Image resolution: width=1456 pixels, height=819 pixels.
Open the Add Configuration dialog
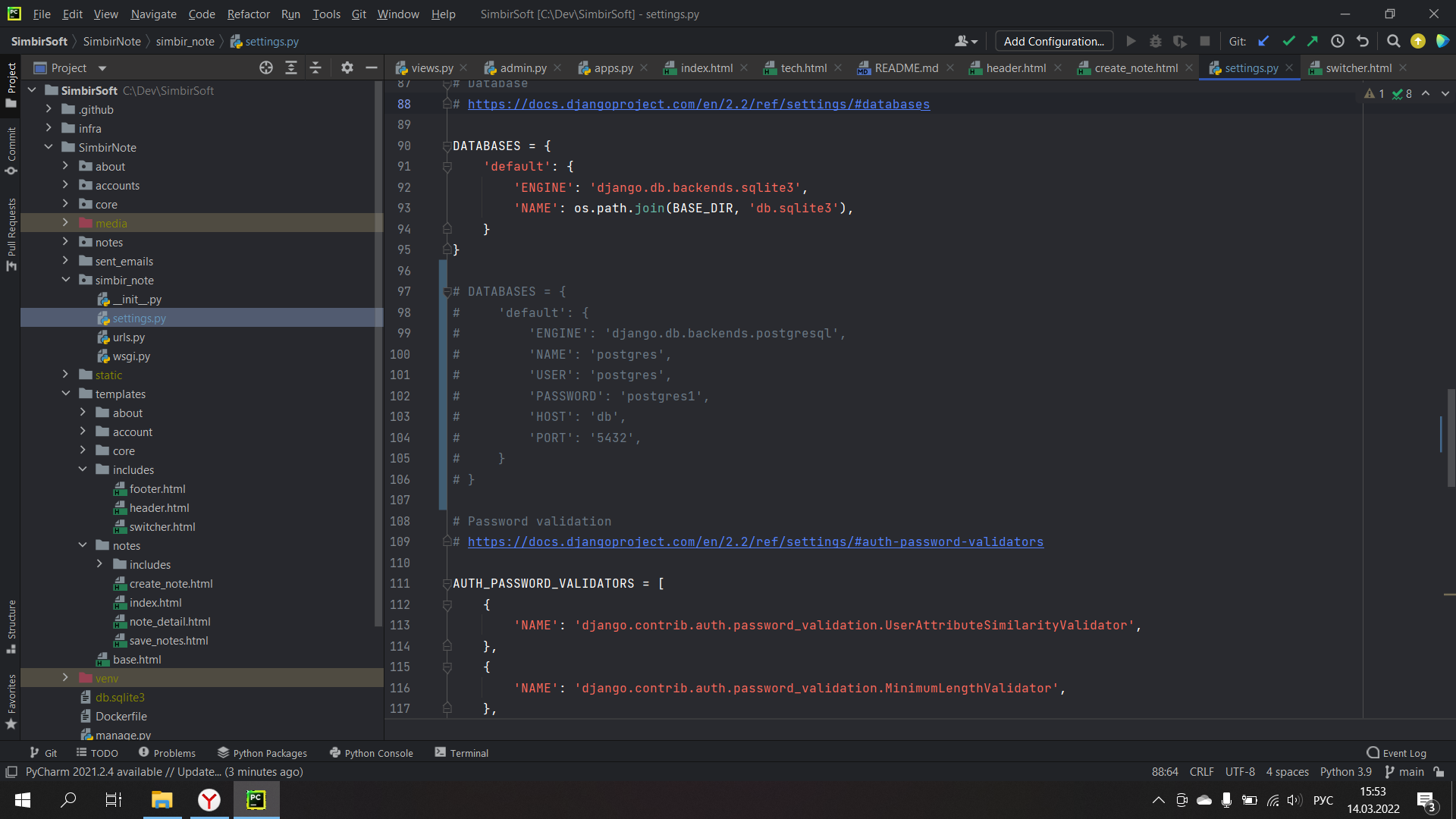click(x=1053, y=41)
